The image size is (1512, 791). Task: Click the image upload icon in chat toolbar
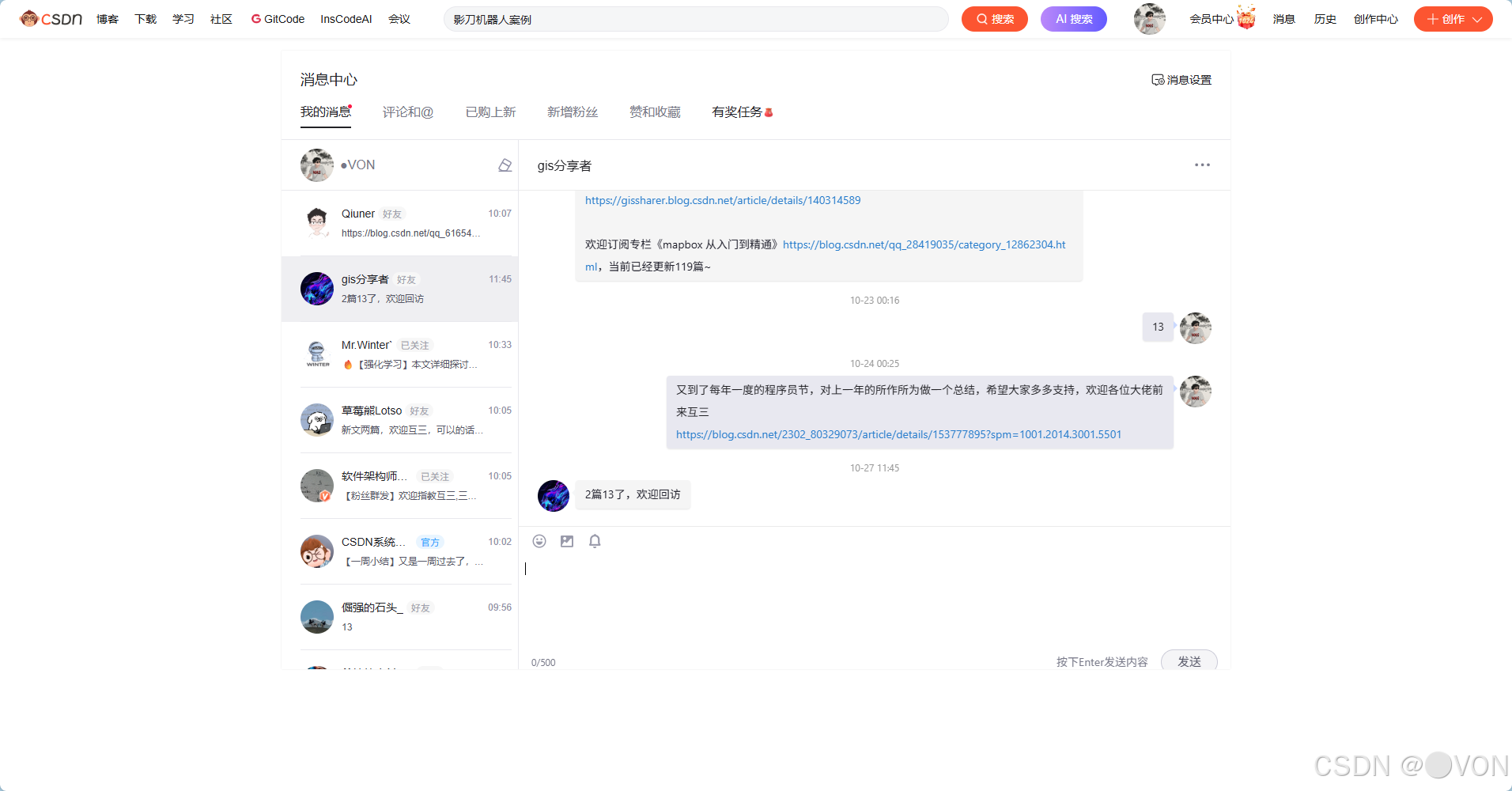click(567, 541)
